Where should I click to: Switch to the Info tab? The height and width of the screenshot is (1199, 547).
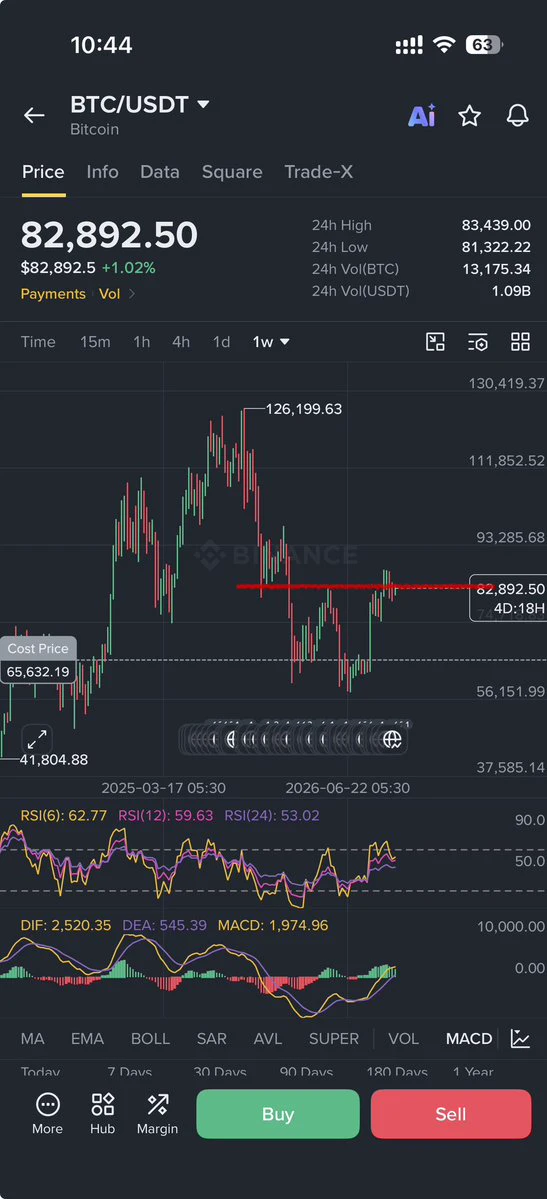pyautogui.click(x=103, y=172)
